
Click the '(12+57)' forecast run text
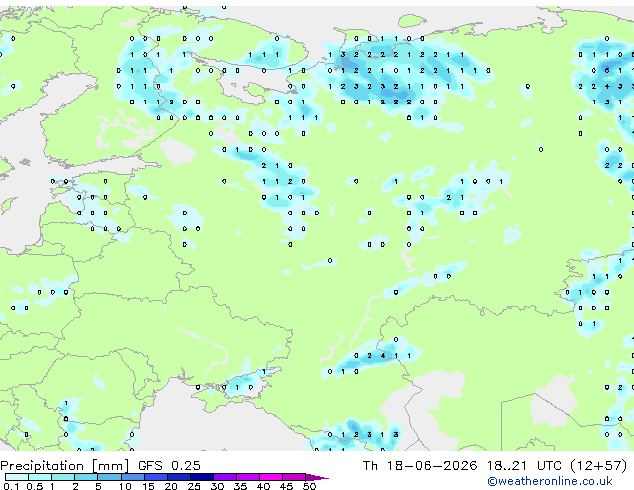coord(598,466)
